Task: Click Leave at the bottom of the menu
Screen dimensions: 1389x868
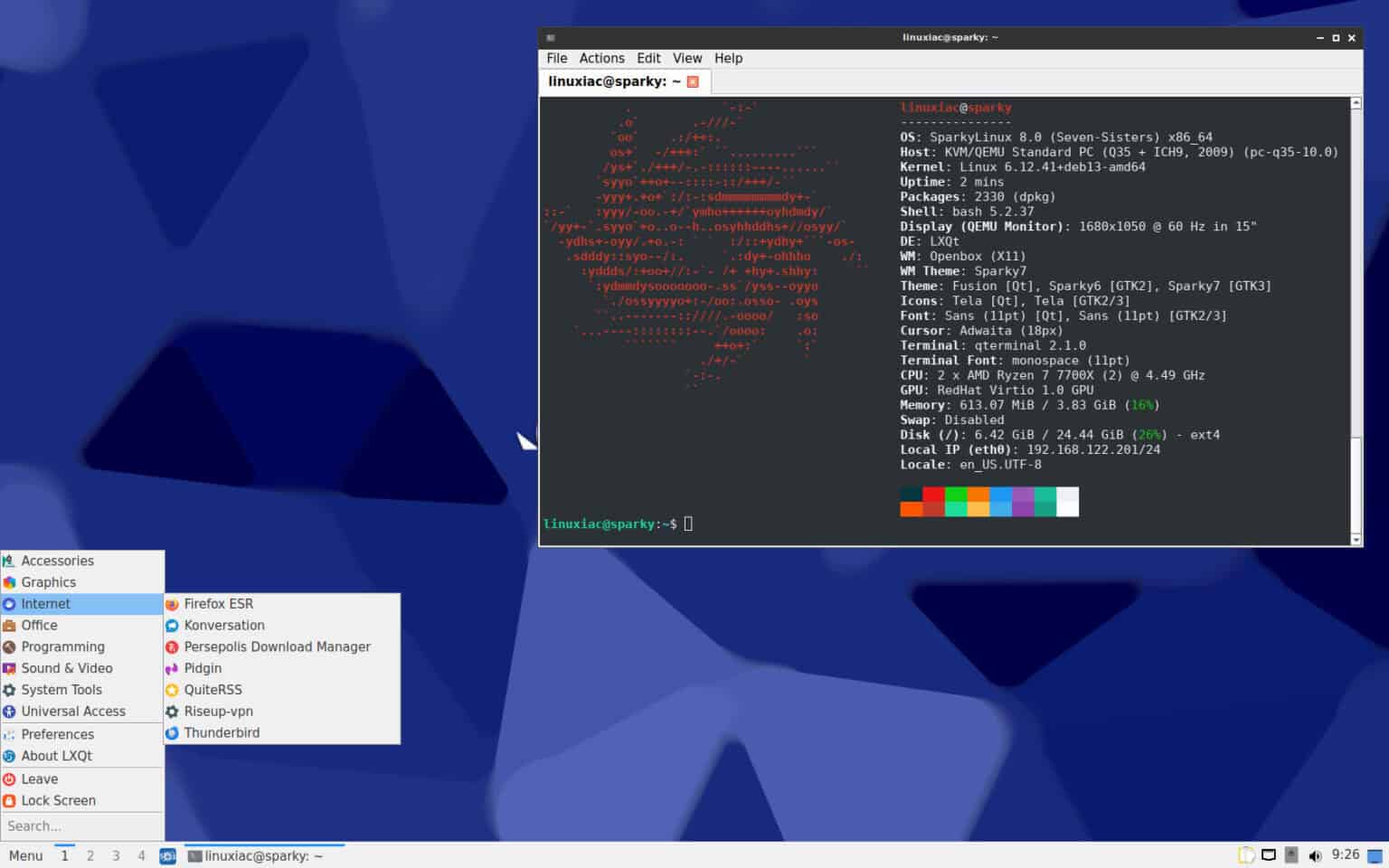Action: pos(39,778)
